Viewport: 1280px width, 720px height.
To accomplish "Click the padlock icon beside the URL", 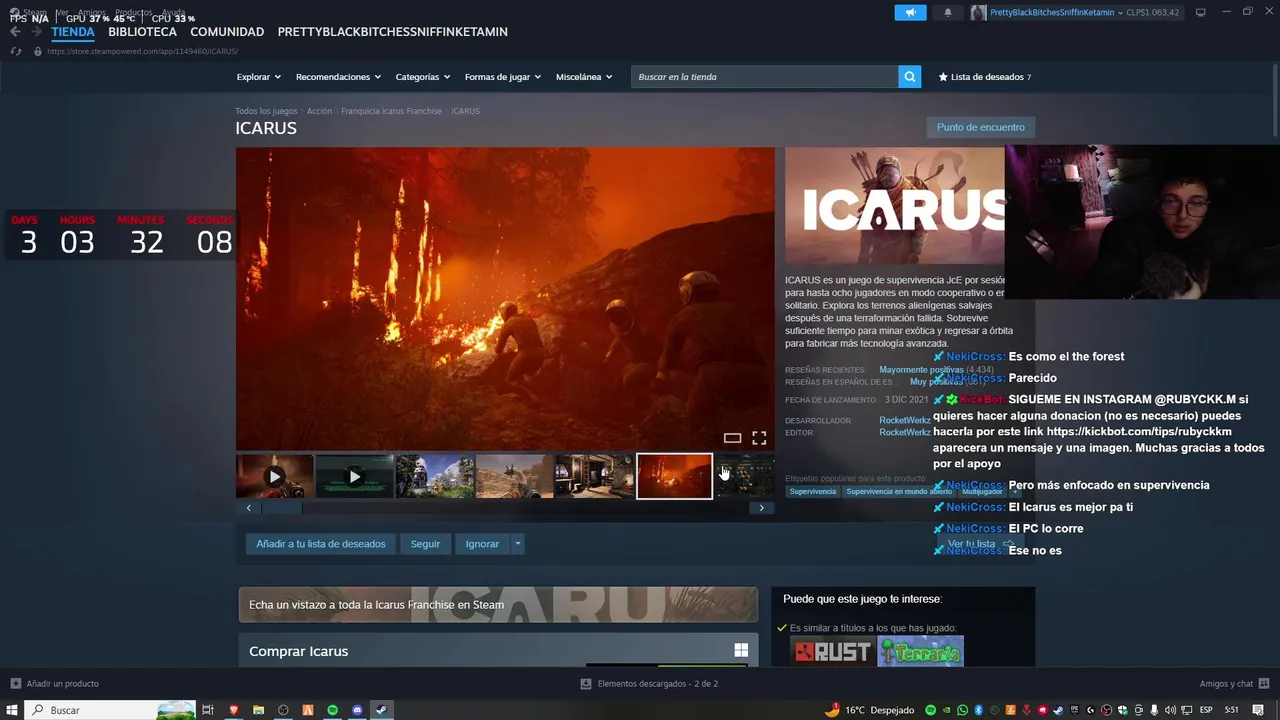I will (38, 51).
